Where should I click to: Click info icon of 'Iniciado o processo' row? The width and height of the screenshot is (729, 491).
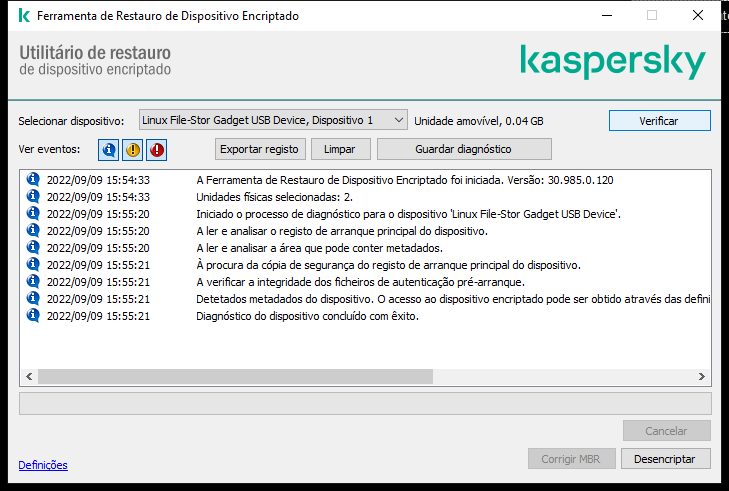point(33,213)
